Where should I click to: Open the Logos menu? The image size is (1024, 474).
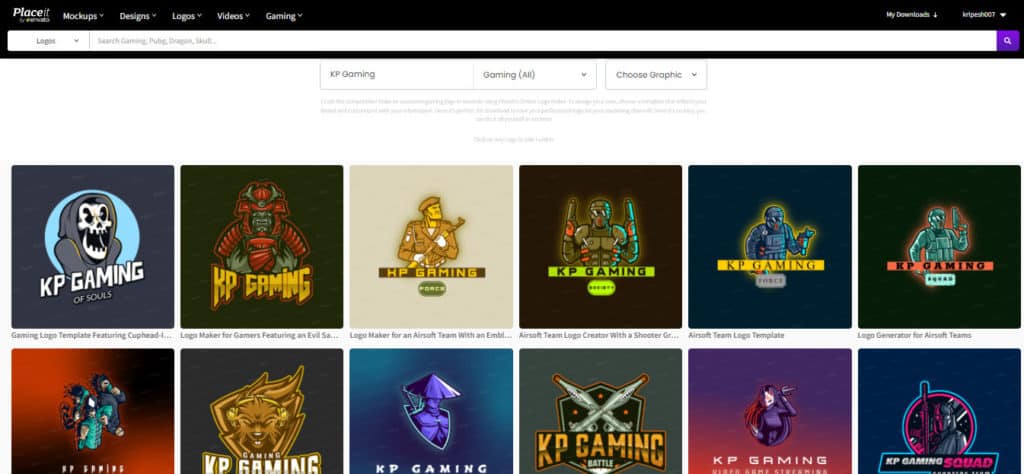187,16
